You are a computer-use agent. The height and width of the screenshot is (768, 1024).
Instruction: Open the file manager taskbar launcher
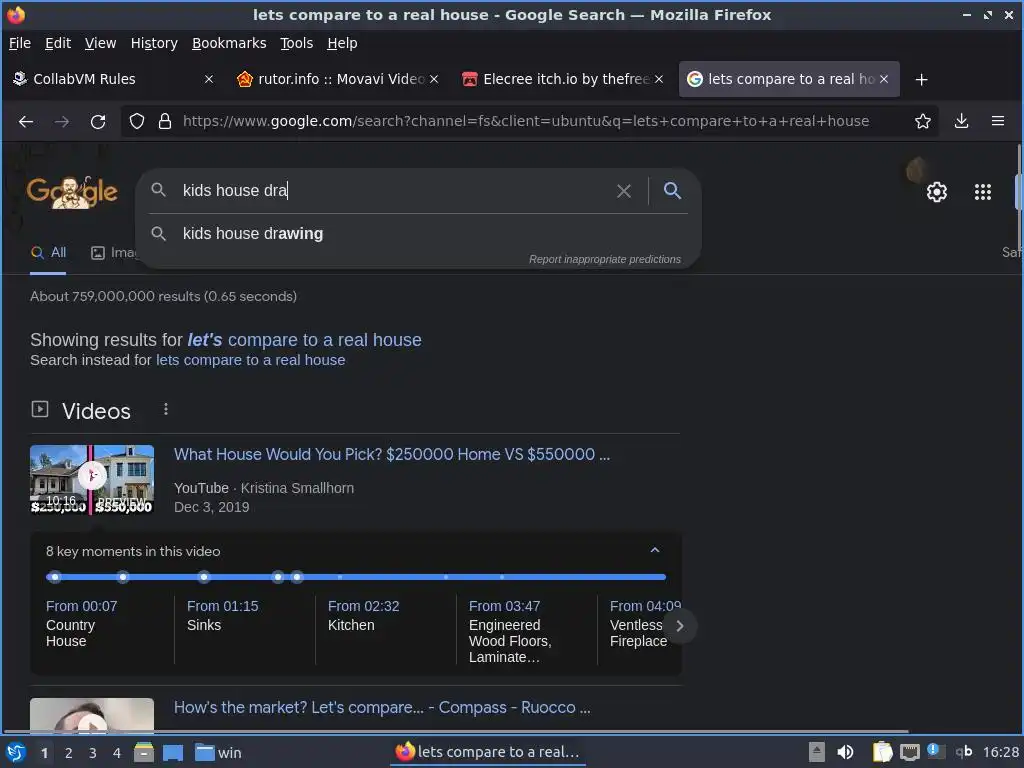(x=144, y=752)
